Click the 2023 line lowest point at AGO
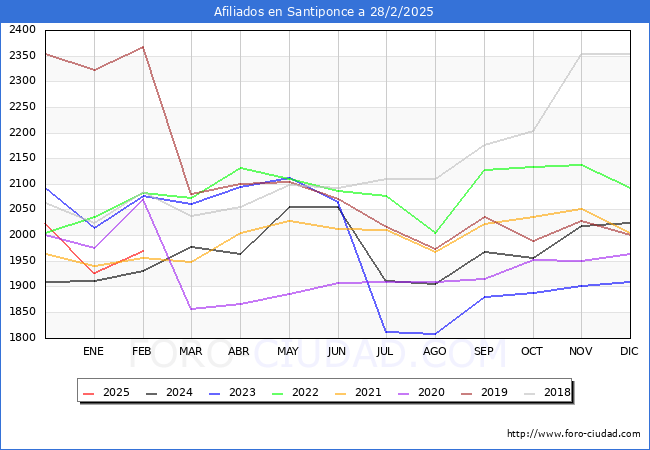Viewport: 650px width, 450px height. pos(435,334)
